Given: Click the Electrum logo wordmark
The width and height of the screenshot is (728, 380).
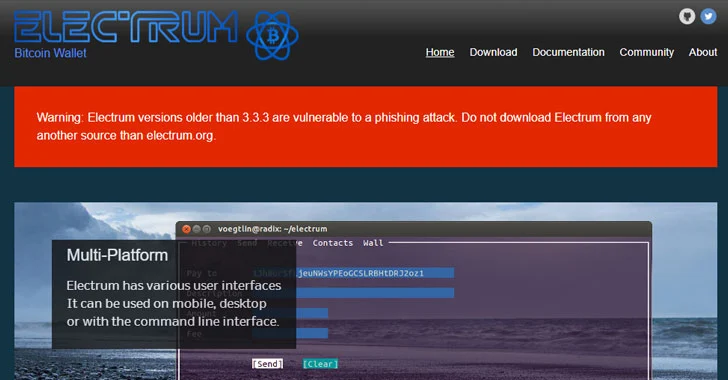Looking at the screenshot, I should click(x=126, y=27).
